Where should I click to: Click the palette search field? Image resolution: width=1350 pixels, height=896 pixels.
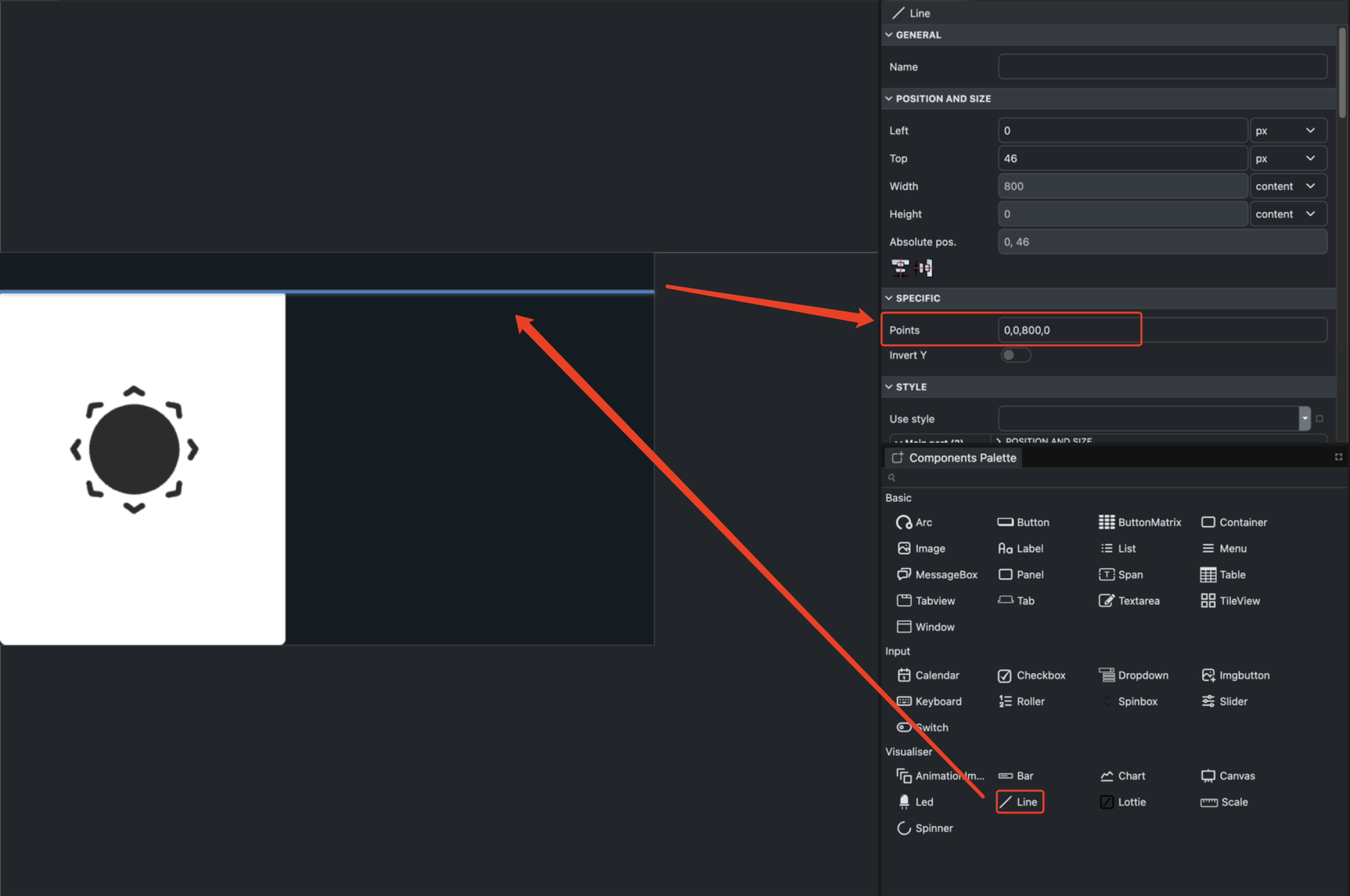tap(1113, 478)
